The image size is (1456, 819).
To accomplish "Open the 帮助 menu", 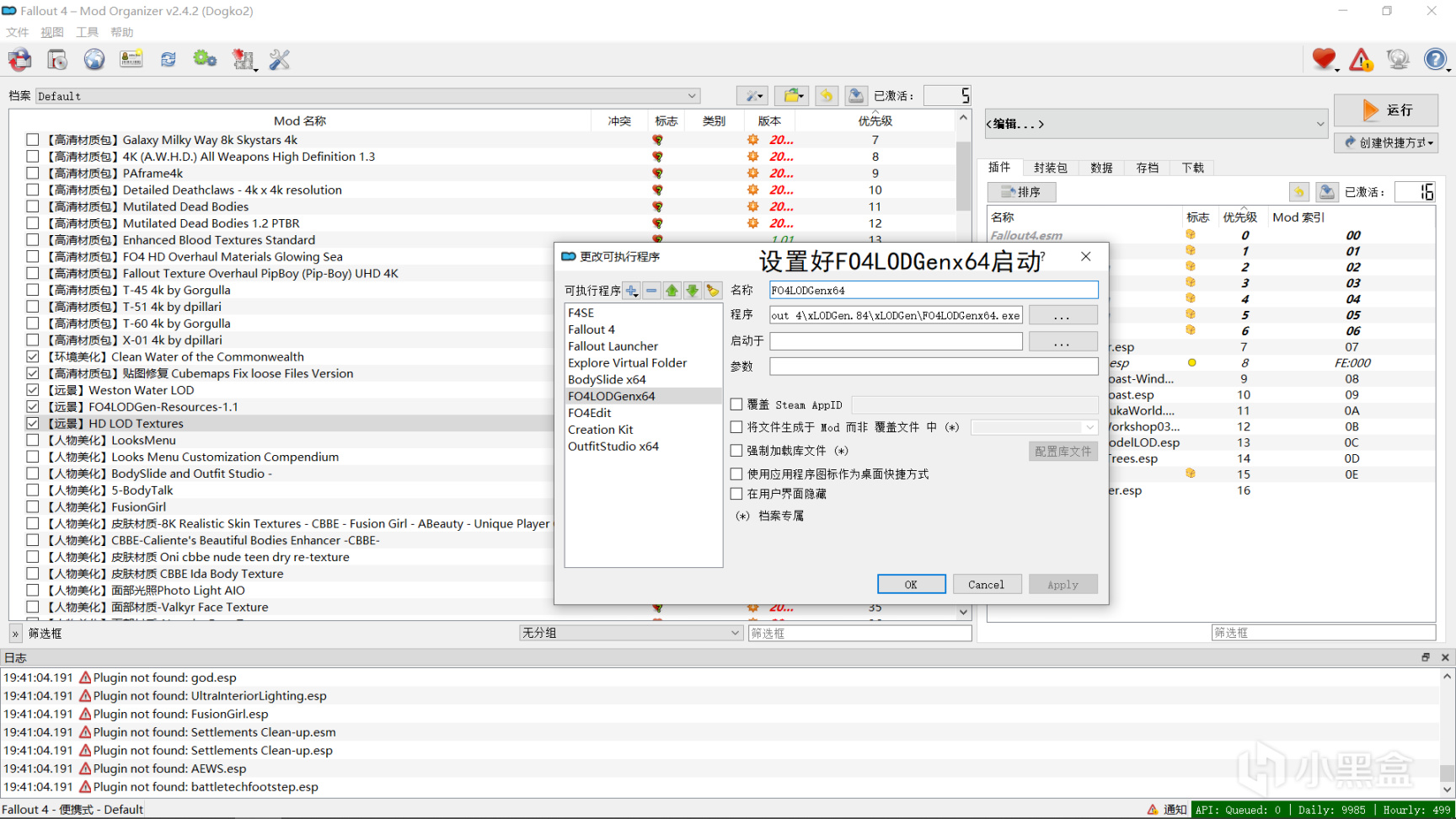I will point(122,32).
